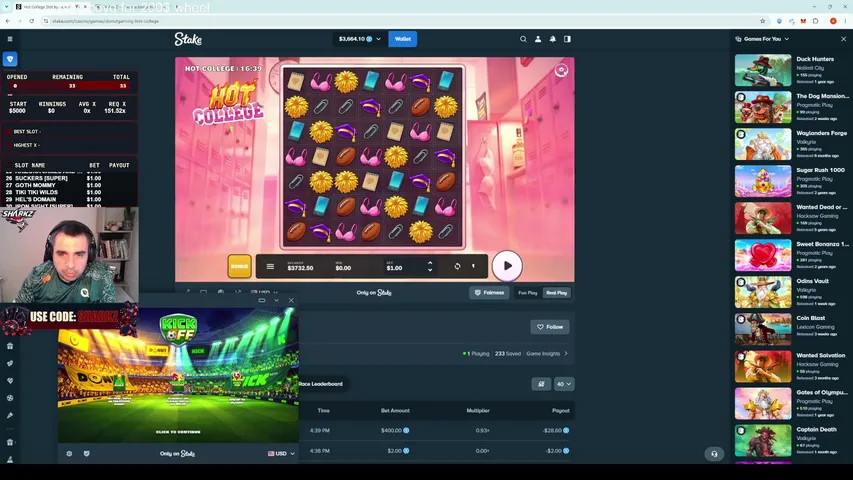Image resolution: width=853 pixels, height=480 pixels.
Task: Click the yellow BONUS buy button
Action: (239, 266)
